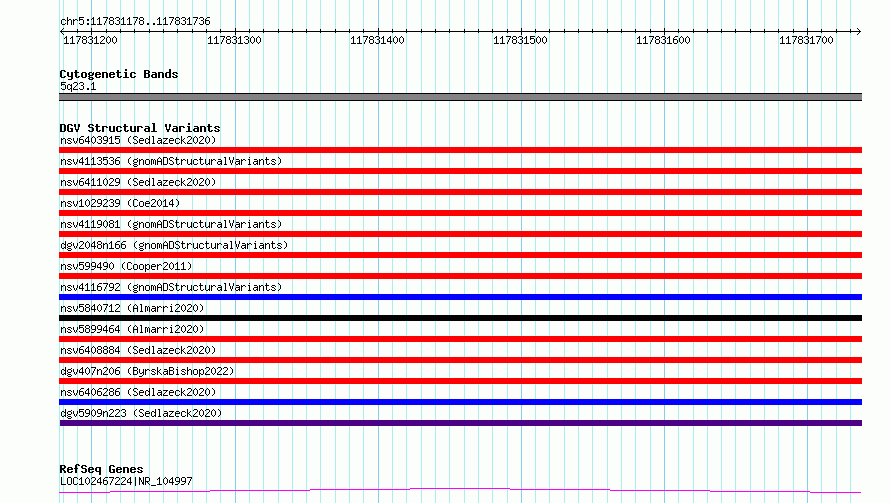This screenshot has height=503, width=890.
Task: Open the LOC102467224|NR_104997 gene label
Action: point(126,481)
